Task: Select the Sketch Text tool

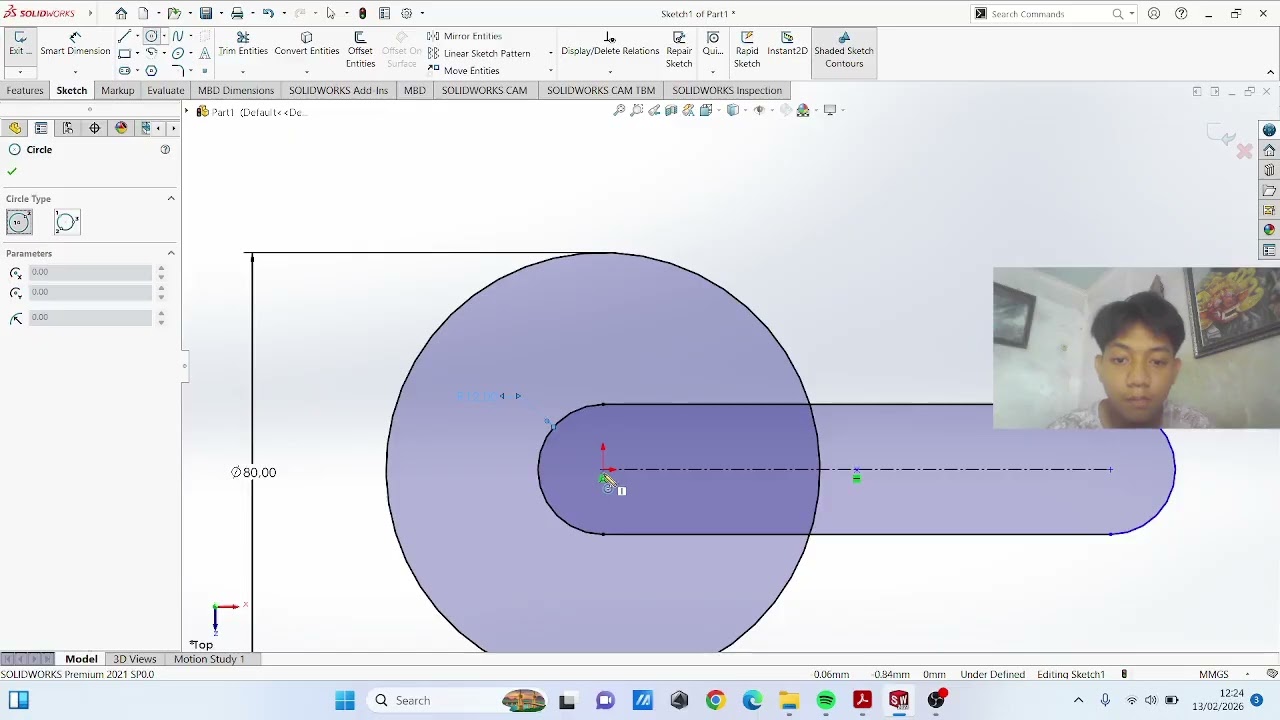Action: click(204, 54)
